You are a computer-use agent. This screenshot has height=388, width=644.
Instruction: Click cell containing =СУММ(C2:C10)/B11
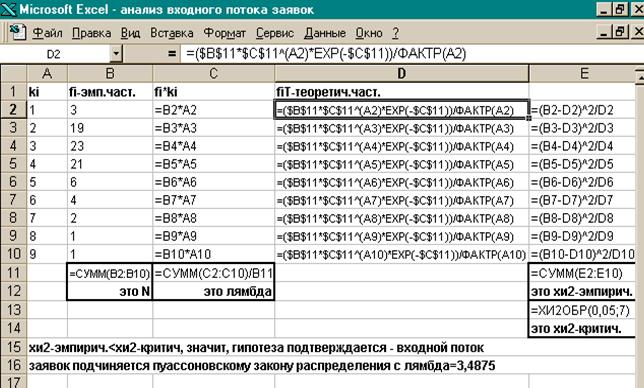213,273
